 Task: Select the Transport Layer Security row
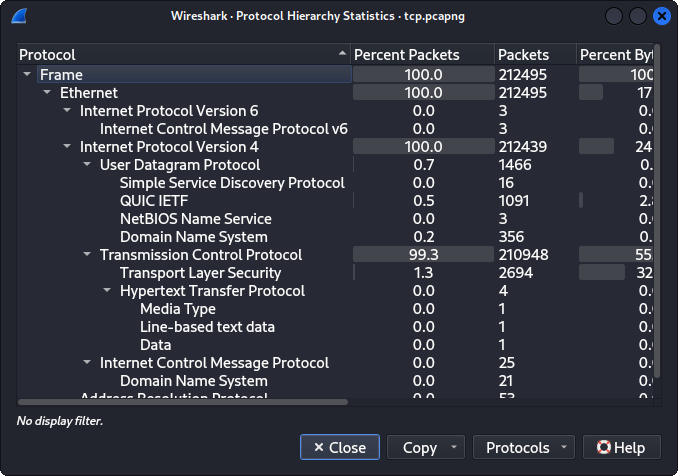click(x=200, y=273)
